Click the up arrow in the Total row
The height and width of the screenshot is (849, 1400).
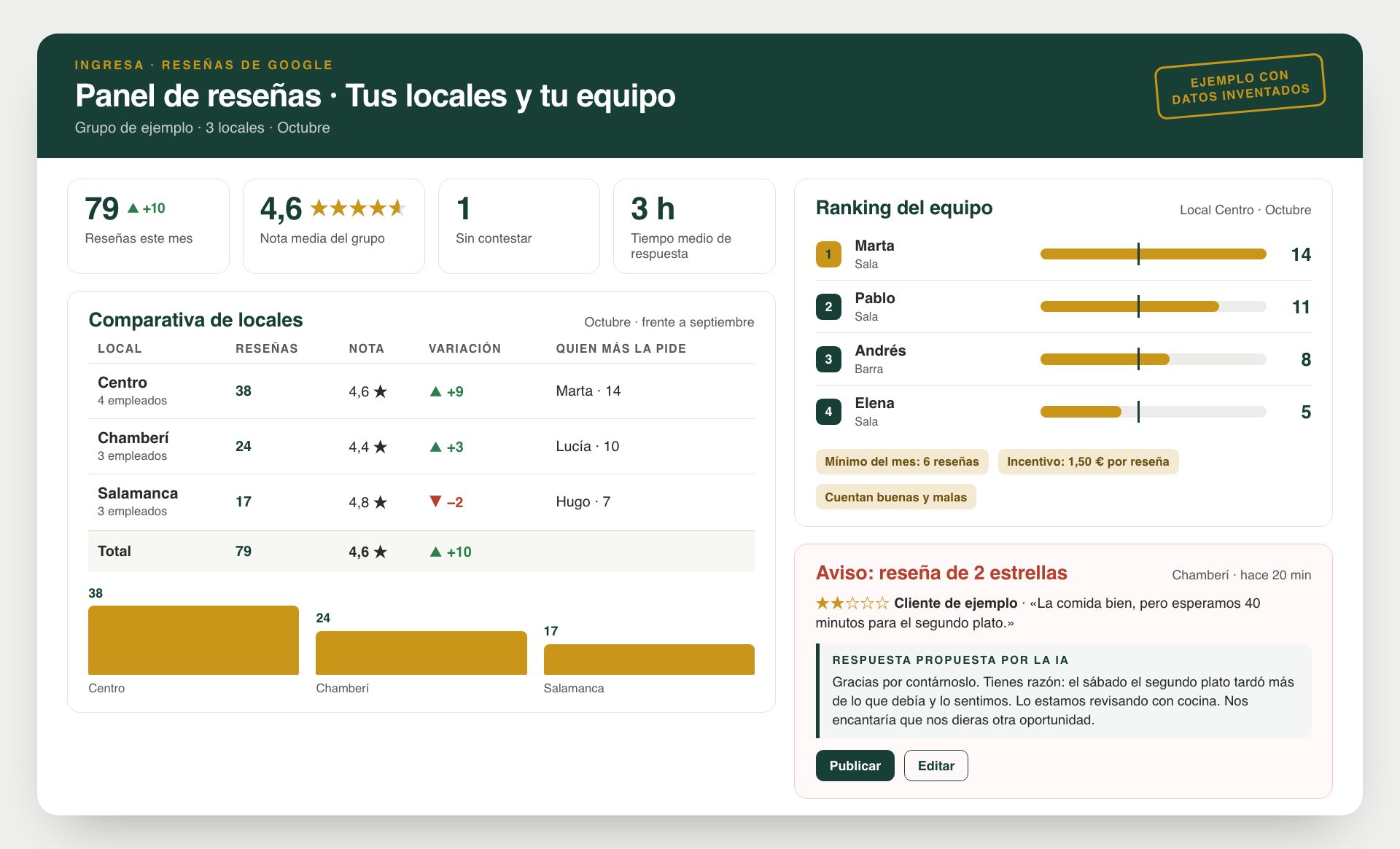(x=435, y=552)
